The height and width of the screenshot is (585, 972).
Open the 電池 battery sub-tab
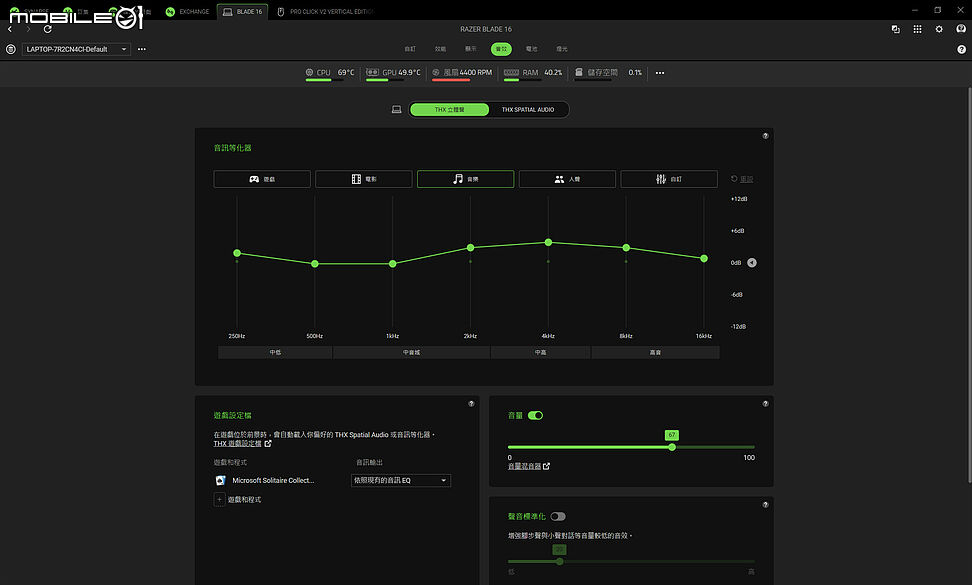point(531,49)
